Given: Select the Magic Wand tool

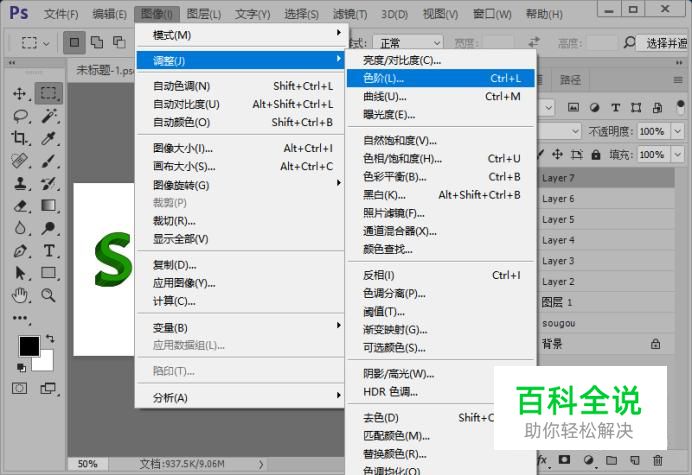Looking at the screenshot, I should tap(49, 116).
